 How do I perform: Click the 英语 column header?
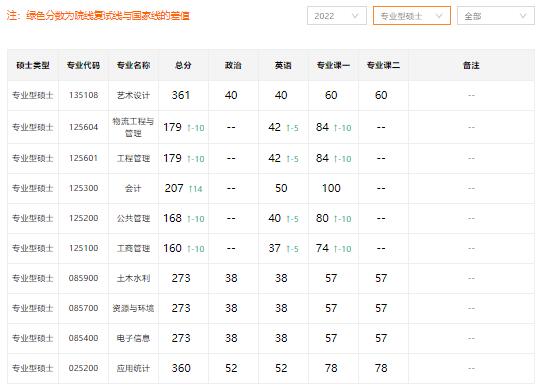click(283, 65)
